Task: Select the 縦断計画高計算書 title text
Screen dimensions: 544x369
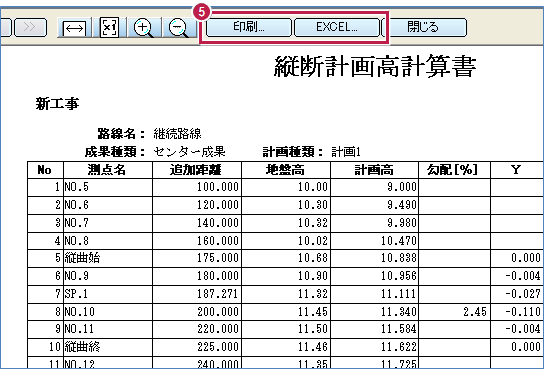Action: [375, 66]
